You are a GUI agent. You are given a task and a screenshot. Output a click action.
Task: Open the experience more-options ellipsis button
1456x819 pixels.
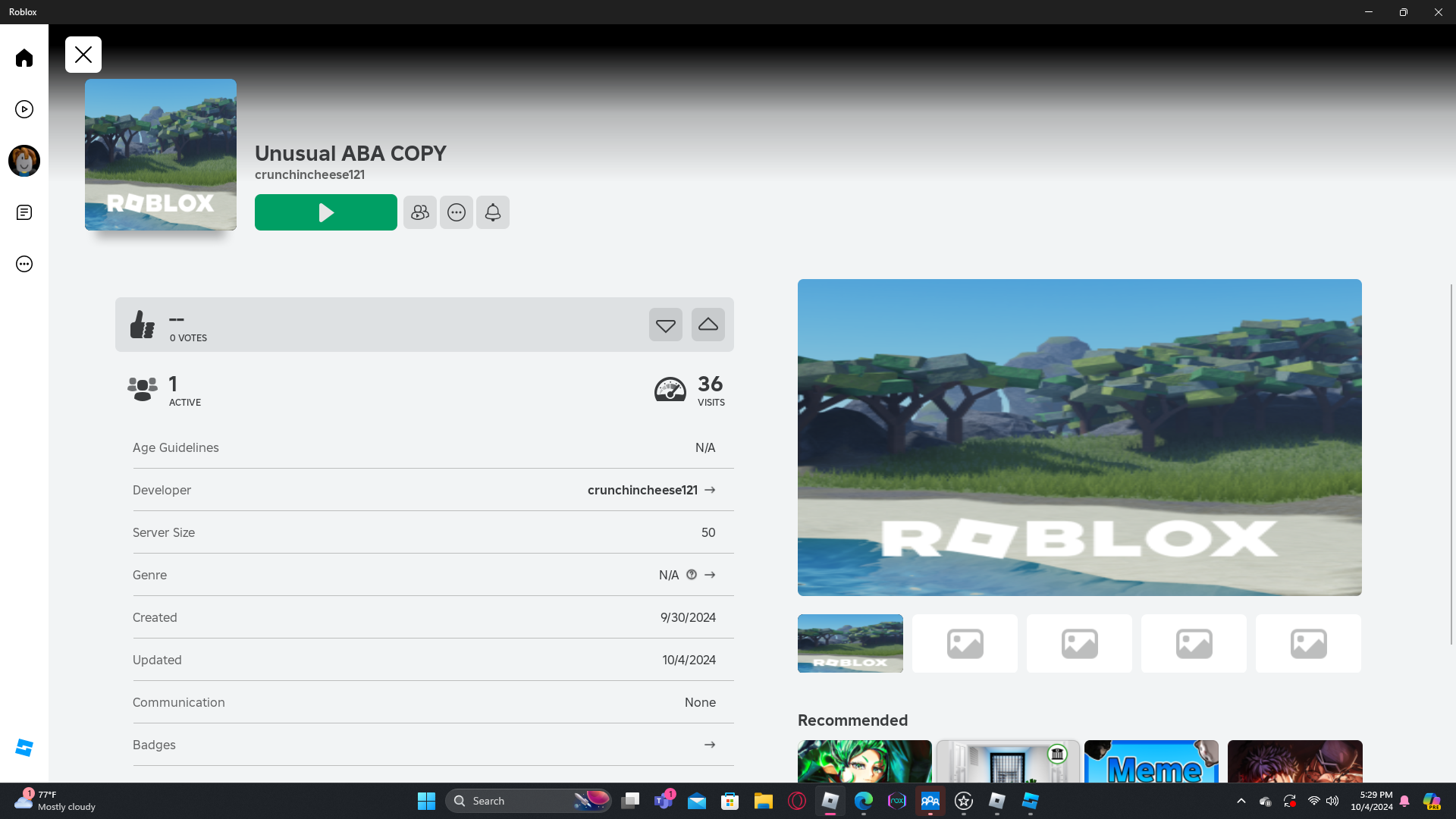pyautogui.click(x=457, y=212)
